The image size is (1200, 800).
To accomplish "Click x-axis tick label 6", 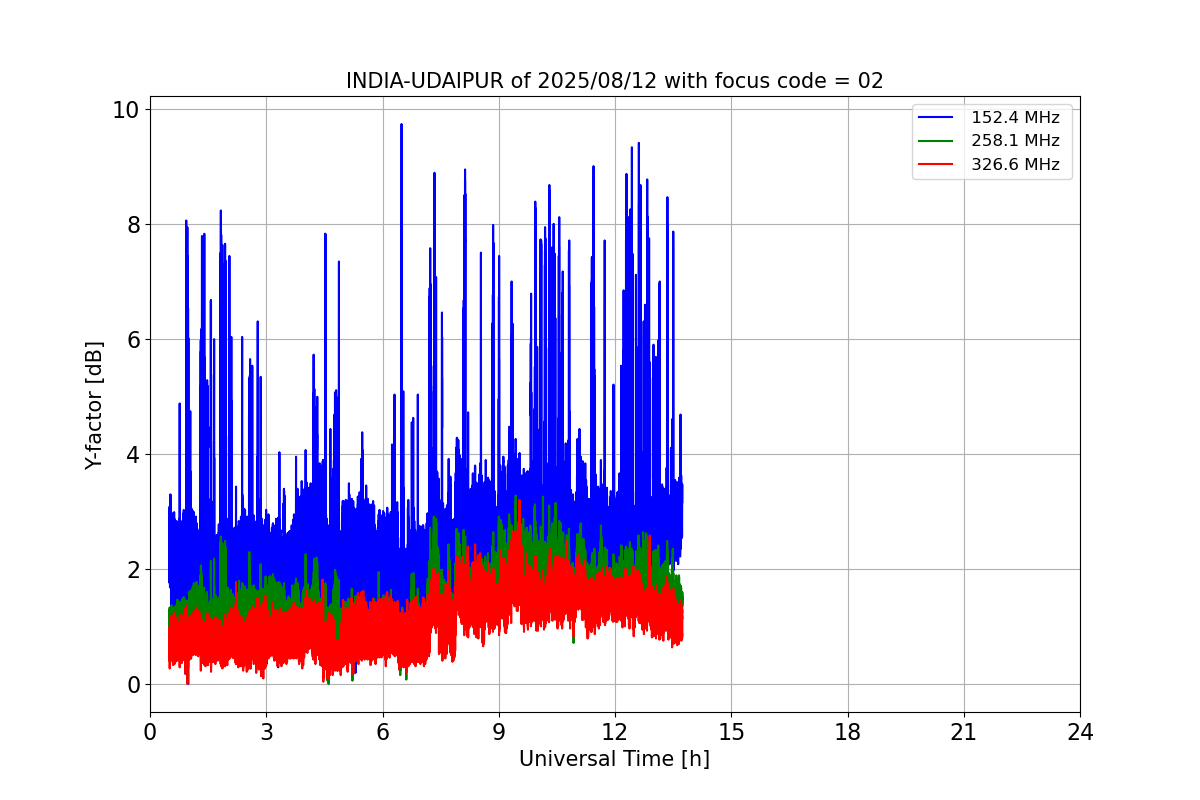I will 382,733.
